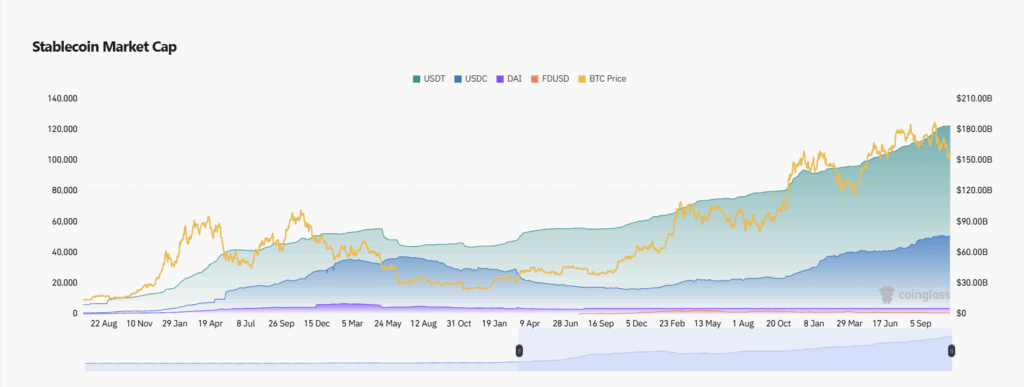Click the 29 Mar date label

(x=850, y=324)
